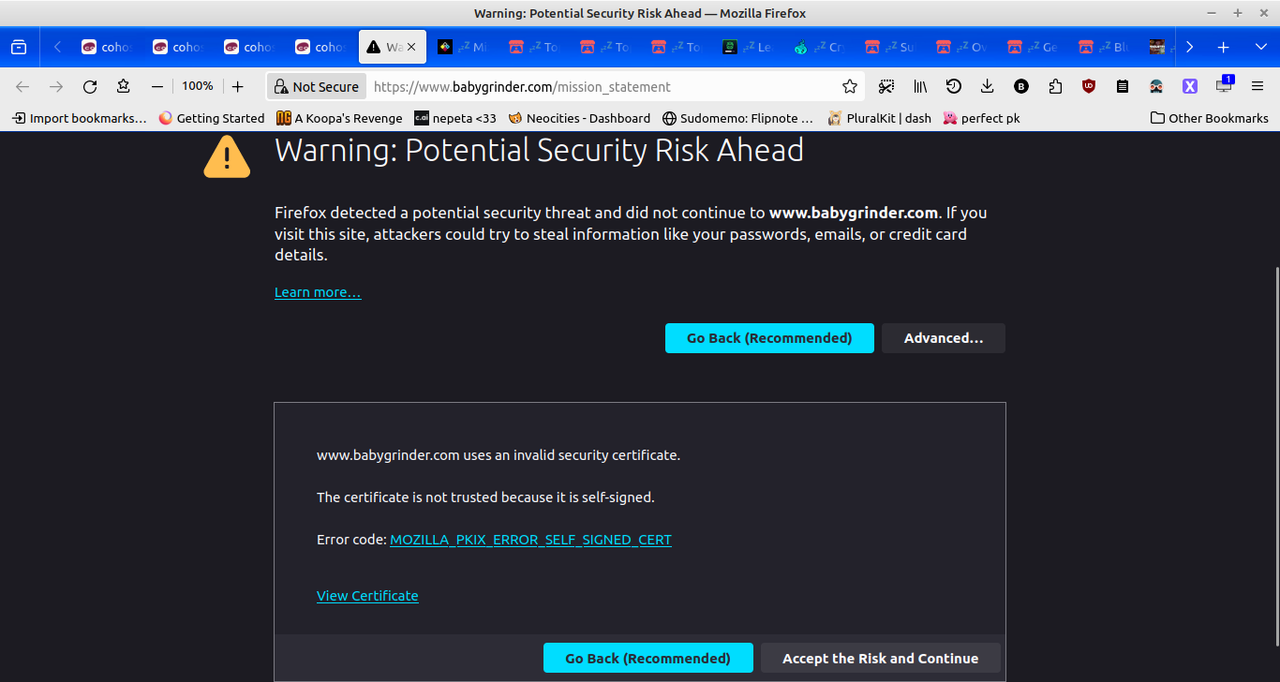Click Accept the Risk and Continue

click(x=880, y=658)
